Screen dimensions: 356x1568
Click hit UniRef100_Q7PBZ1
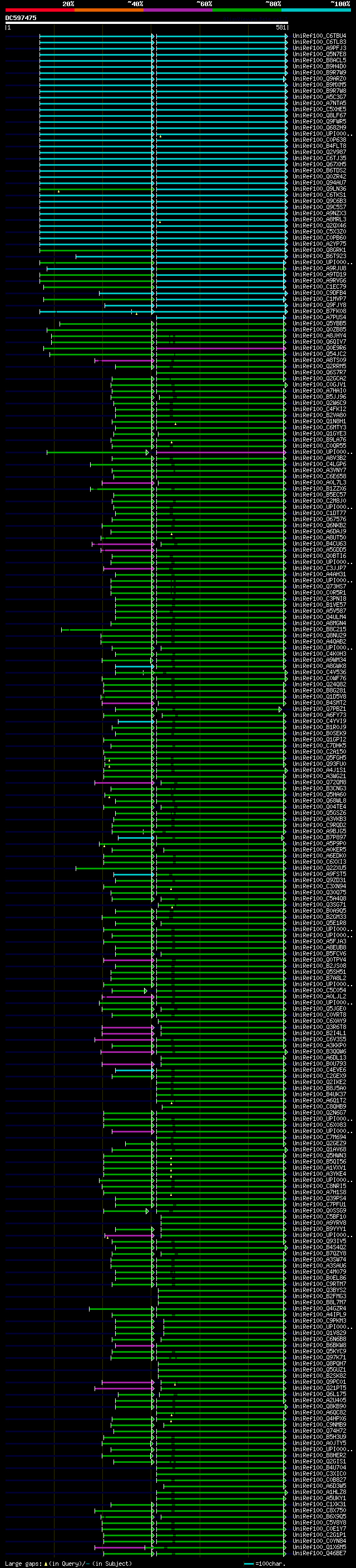pyautogui.click(x=319, y=709)
